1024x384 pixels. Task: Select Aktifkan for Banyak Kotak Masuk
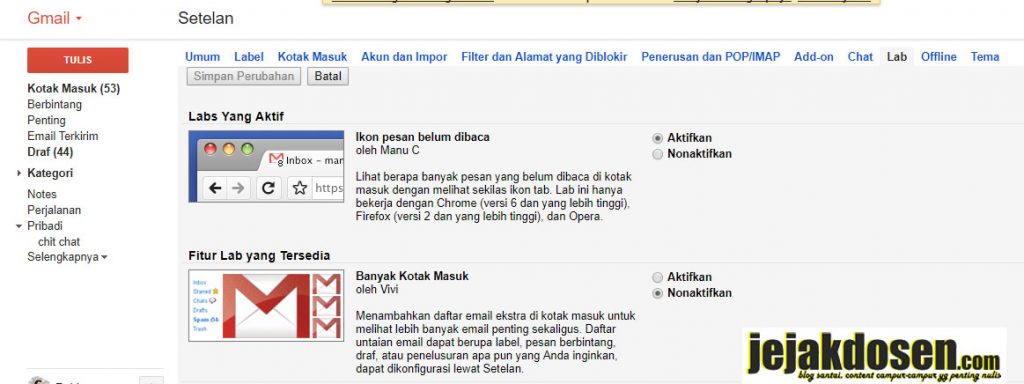click(x=658, y=278)
